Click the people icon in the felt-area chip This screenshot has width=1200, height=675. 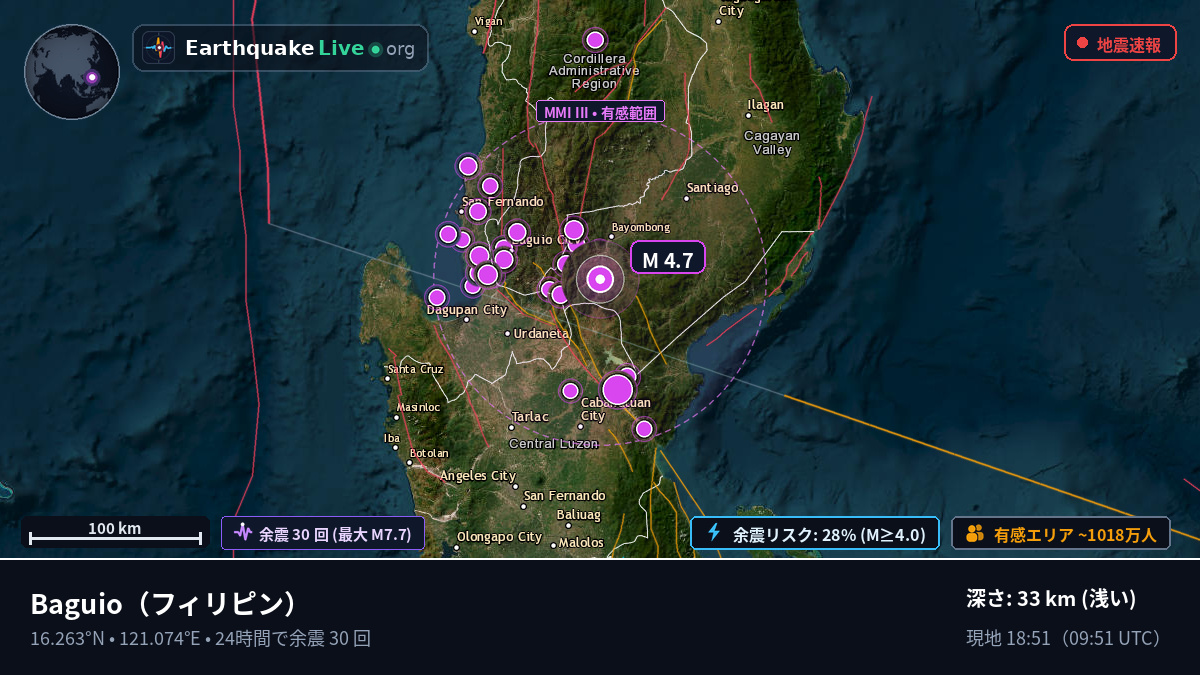(975, 534)
